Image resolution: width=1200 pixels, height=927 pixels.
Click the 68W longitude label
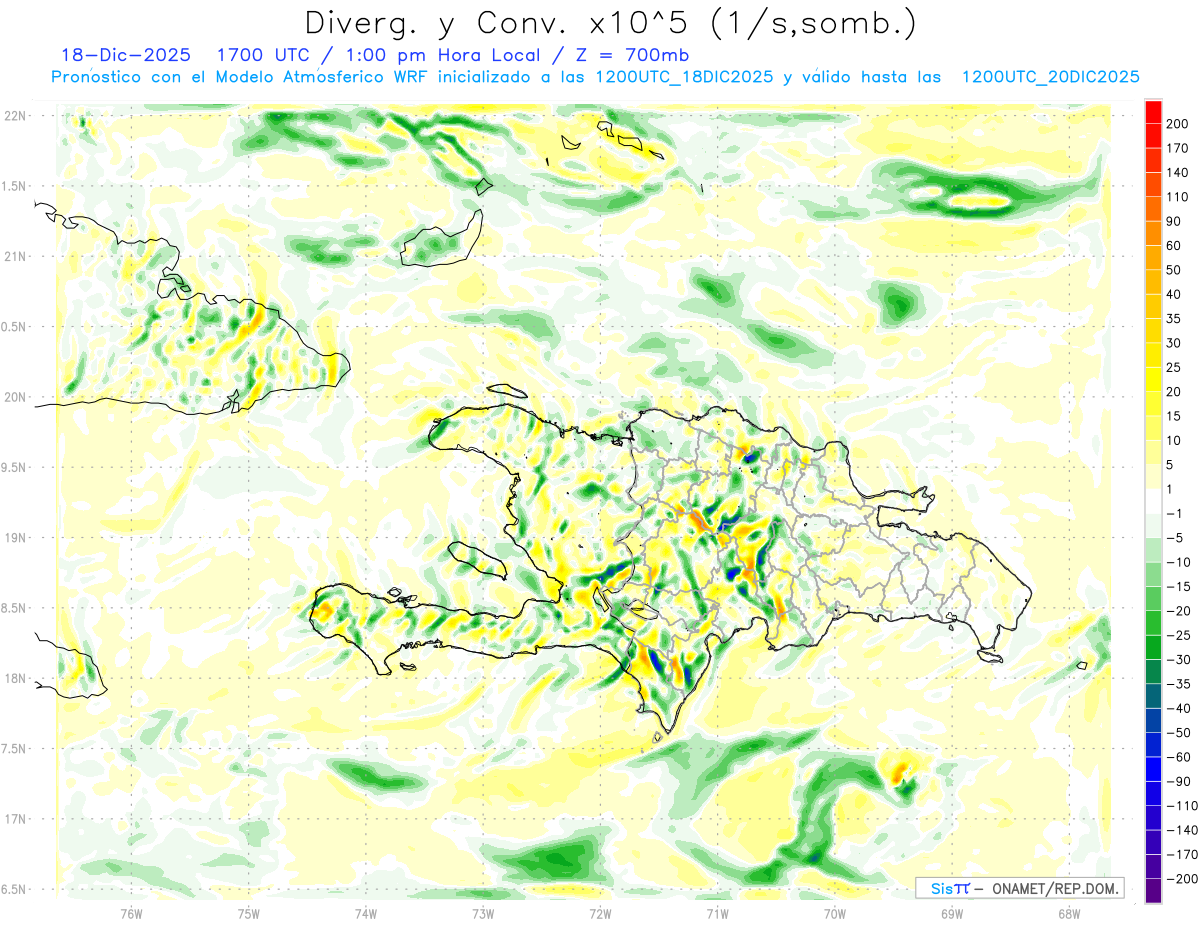[x=1068, y=914]
